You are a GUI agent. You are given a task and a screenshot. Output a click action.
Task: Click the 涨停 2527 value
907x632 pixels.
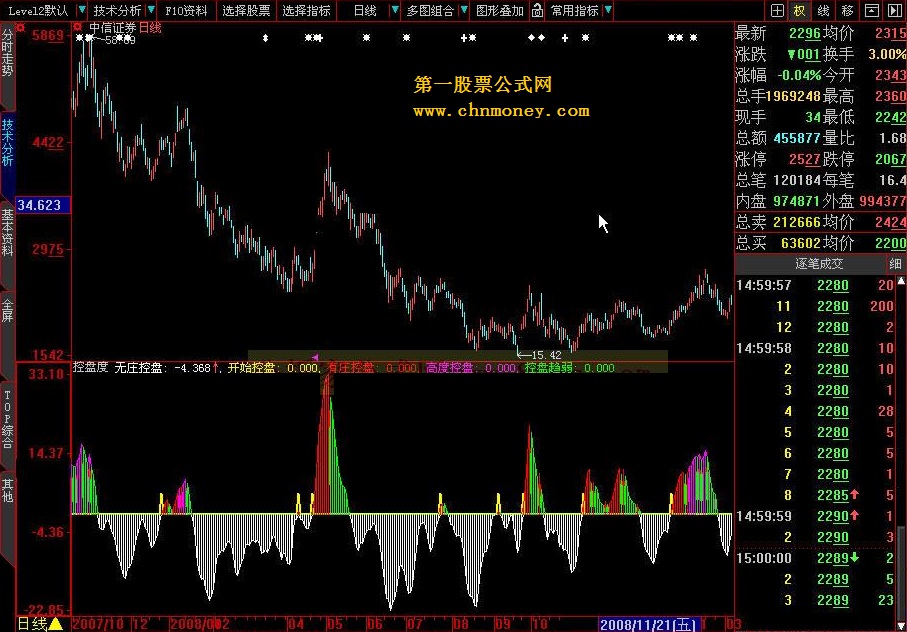point(805,159)
